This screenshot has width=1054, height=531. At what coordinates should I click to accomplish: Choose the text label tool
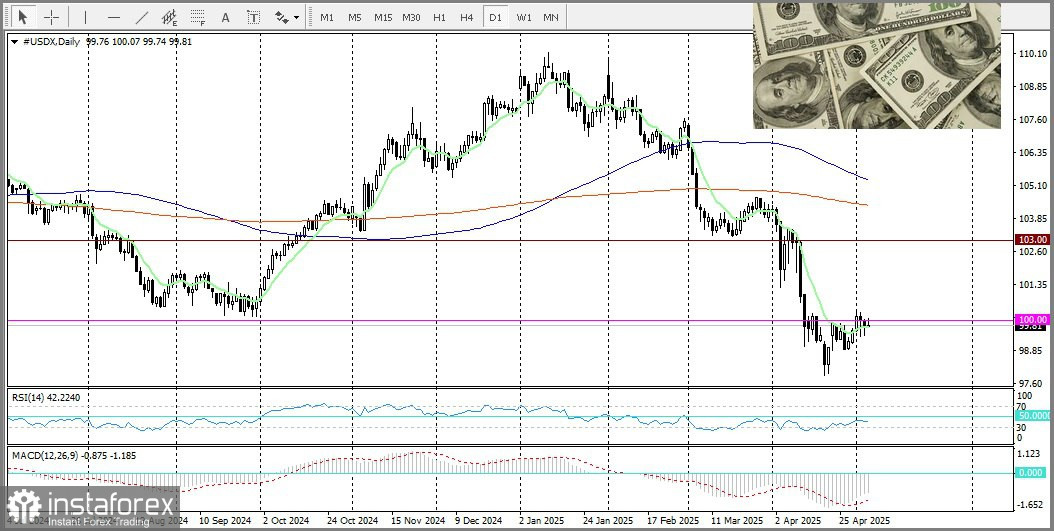[x=253, y=17]
